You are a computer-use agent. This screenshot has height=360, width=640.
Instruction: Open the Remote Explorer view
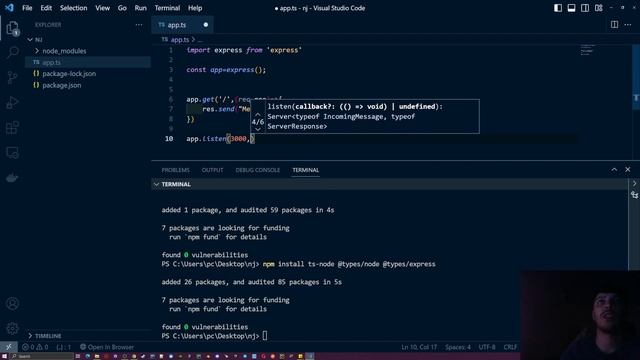click(13, 153)
